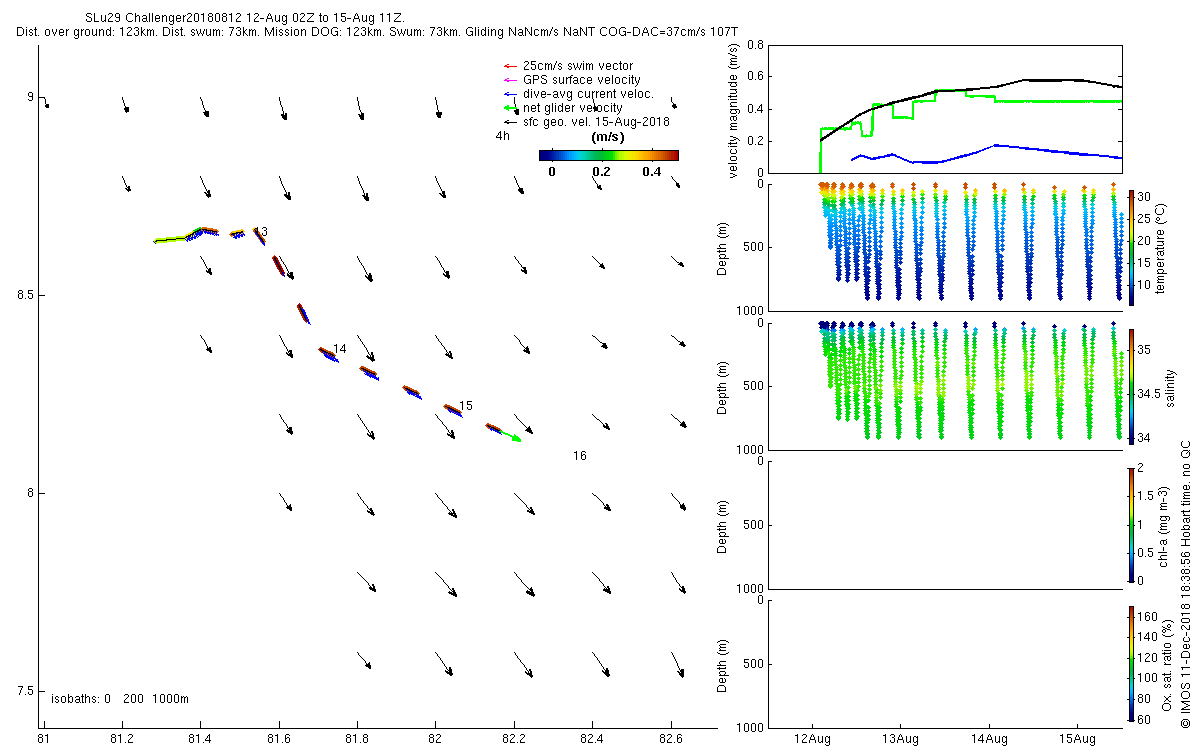Click the horizontal velocity colorbar on the map
This screenshot has height=750, width=1200.
609,155
